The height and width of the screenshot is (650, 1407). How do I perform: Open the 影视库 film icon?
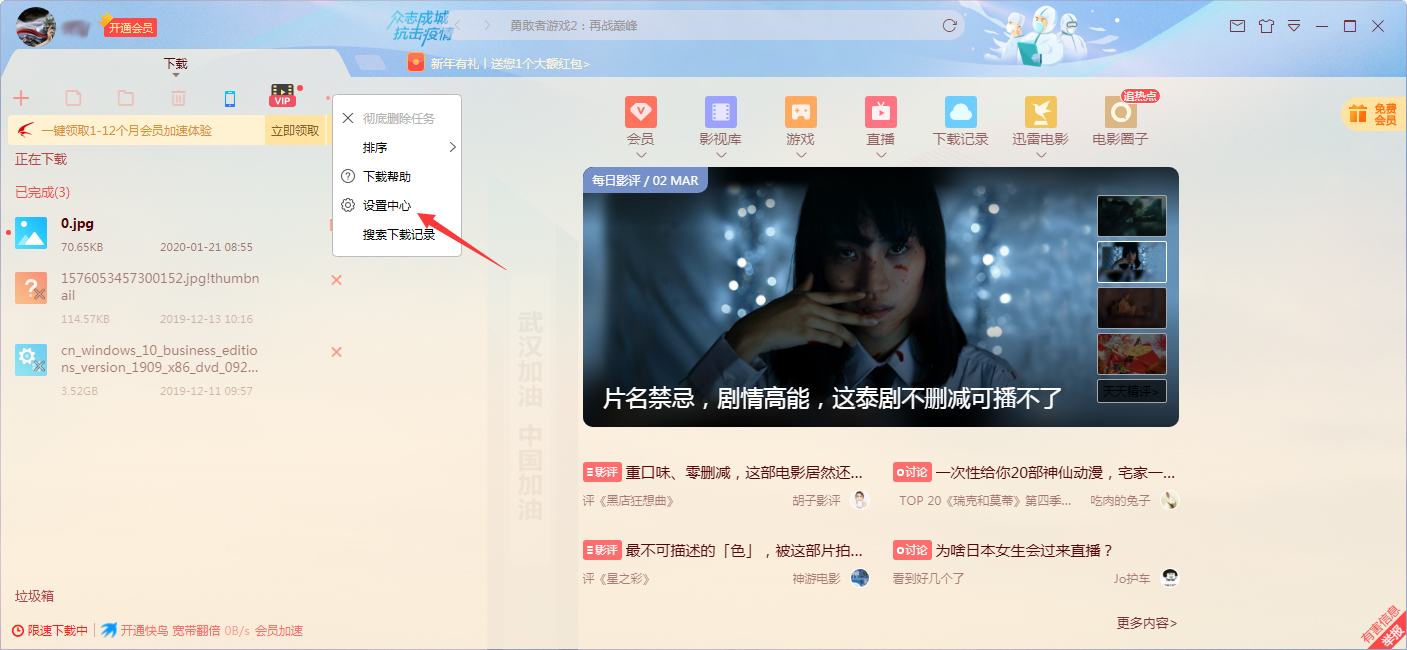pos(720,111)
